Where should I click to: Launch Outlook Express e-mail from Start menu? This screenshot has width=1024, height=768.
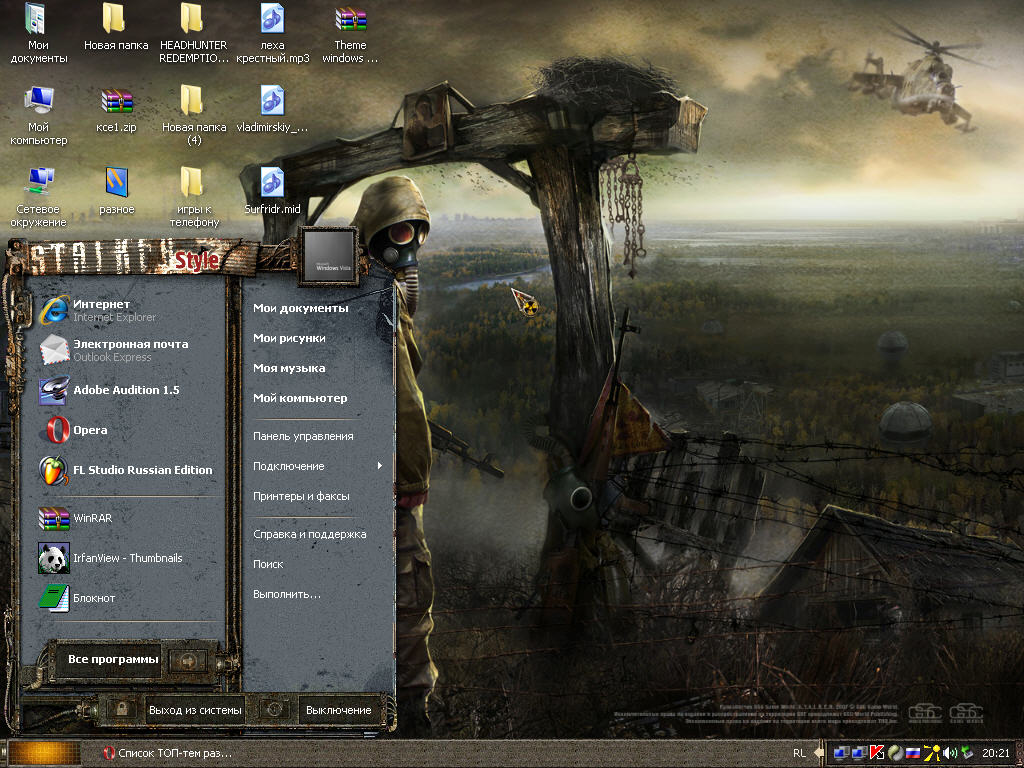coord(114,350)
